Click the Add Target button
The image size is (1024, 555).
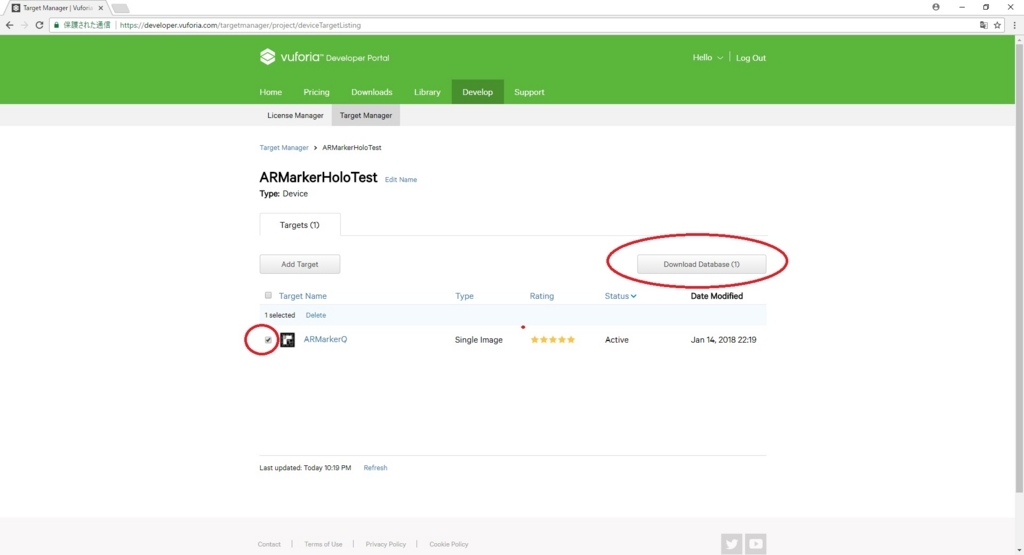click(300, 264)
